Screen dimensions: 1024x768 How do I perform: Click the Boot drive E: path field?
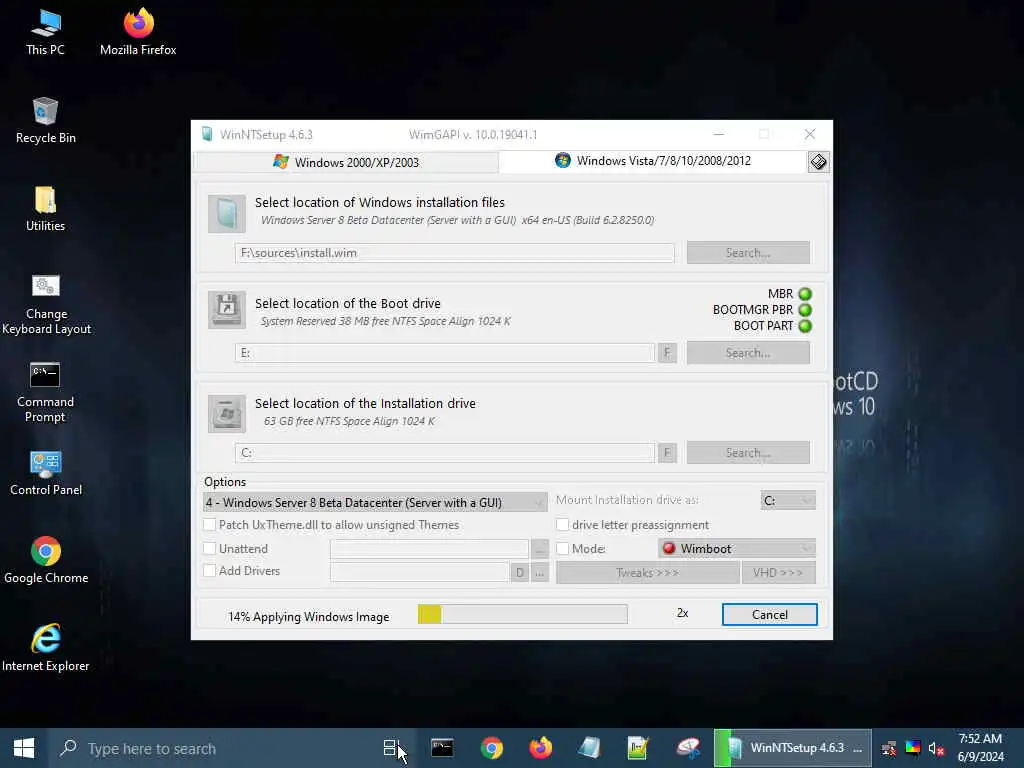click(445, 353)
